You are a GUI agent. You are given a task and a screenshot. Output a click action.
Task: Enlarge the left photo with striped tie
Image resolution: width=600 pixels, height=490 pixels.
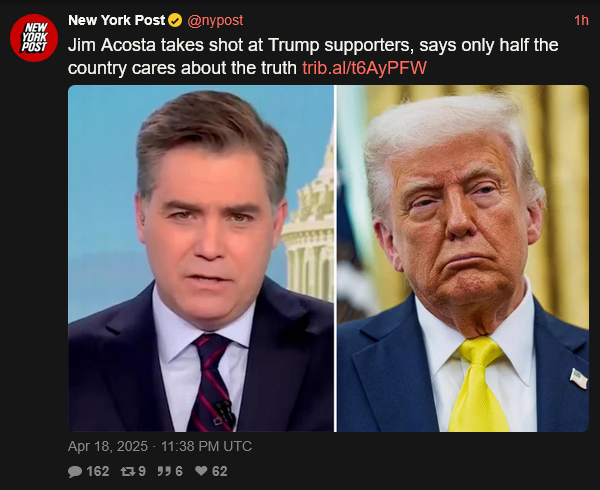[201, 259]
